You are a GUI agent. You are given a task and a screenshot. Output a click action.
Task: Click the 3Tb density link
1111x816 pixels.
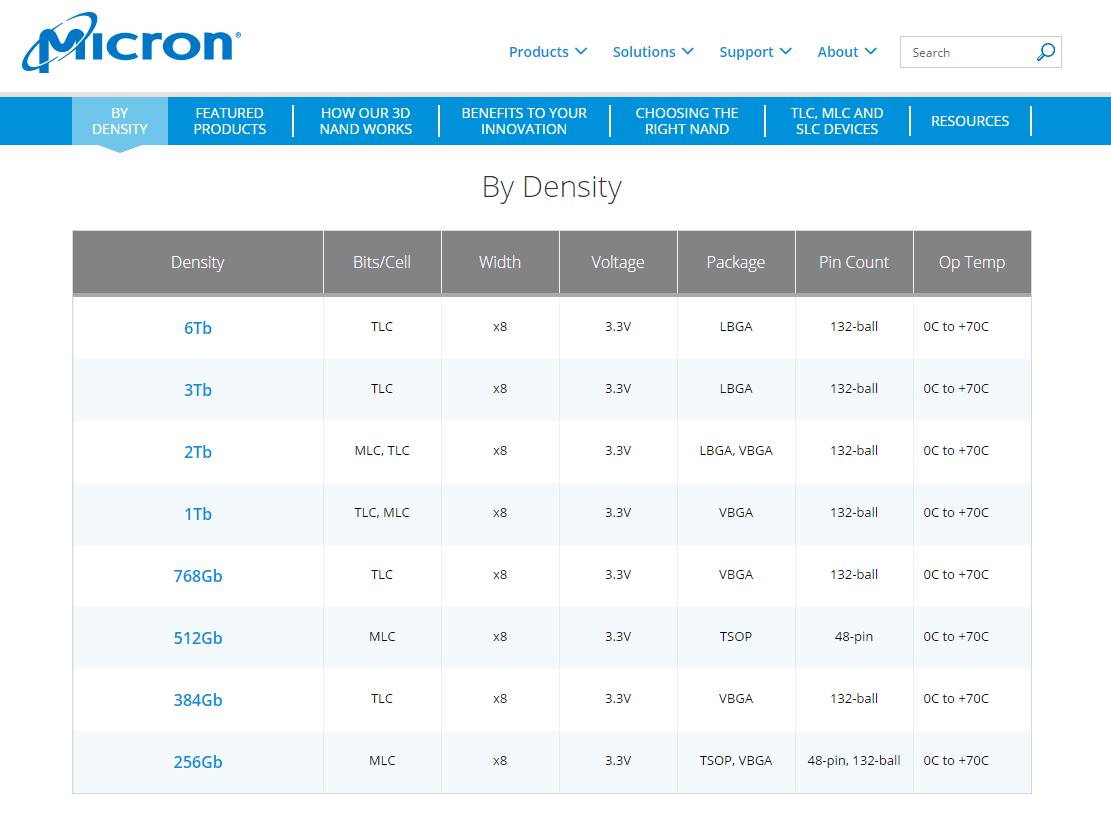[x=198, y=390]
